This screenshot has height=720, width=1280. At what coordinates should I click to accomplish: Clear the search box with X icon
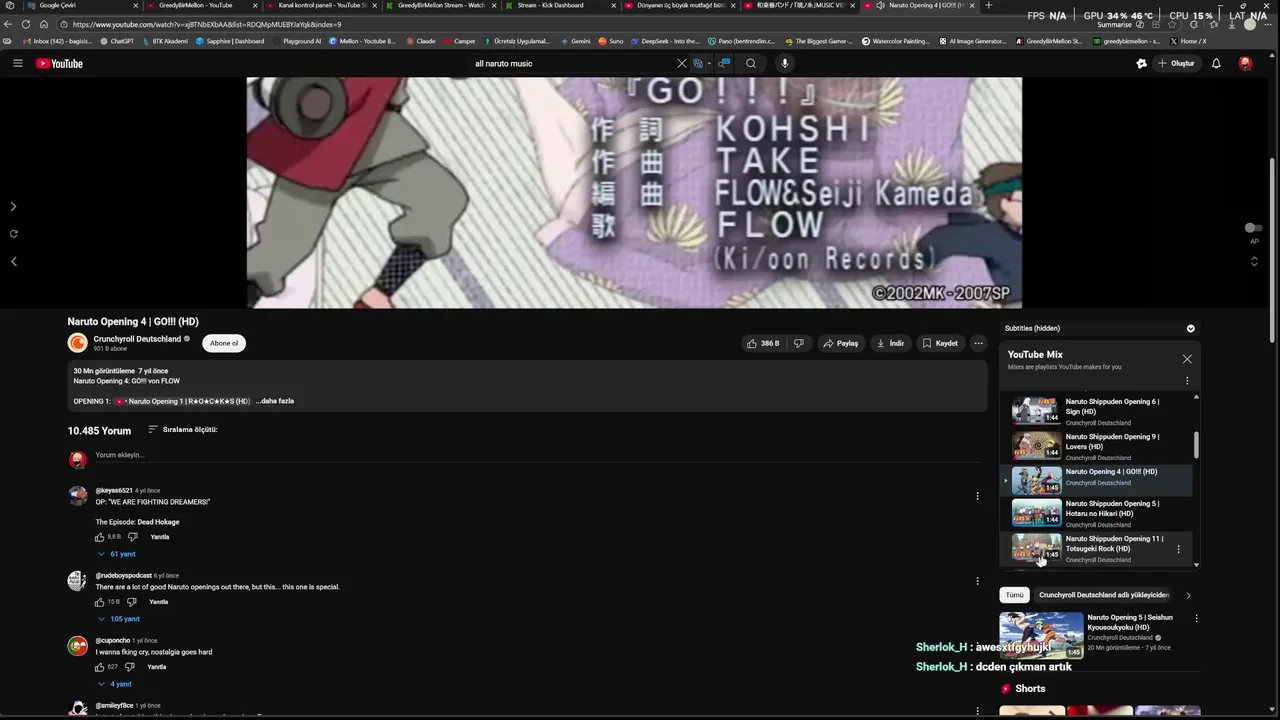click(x=682, y=63)
